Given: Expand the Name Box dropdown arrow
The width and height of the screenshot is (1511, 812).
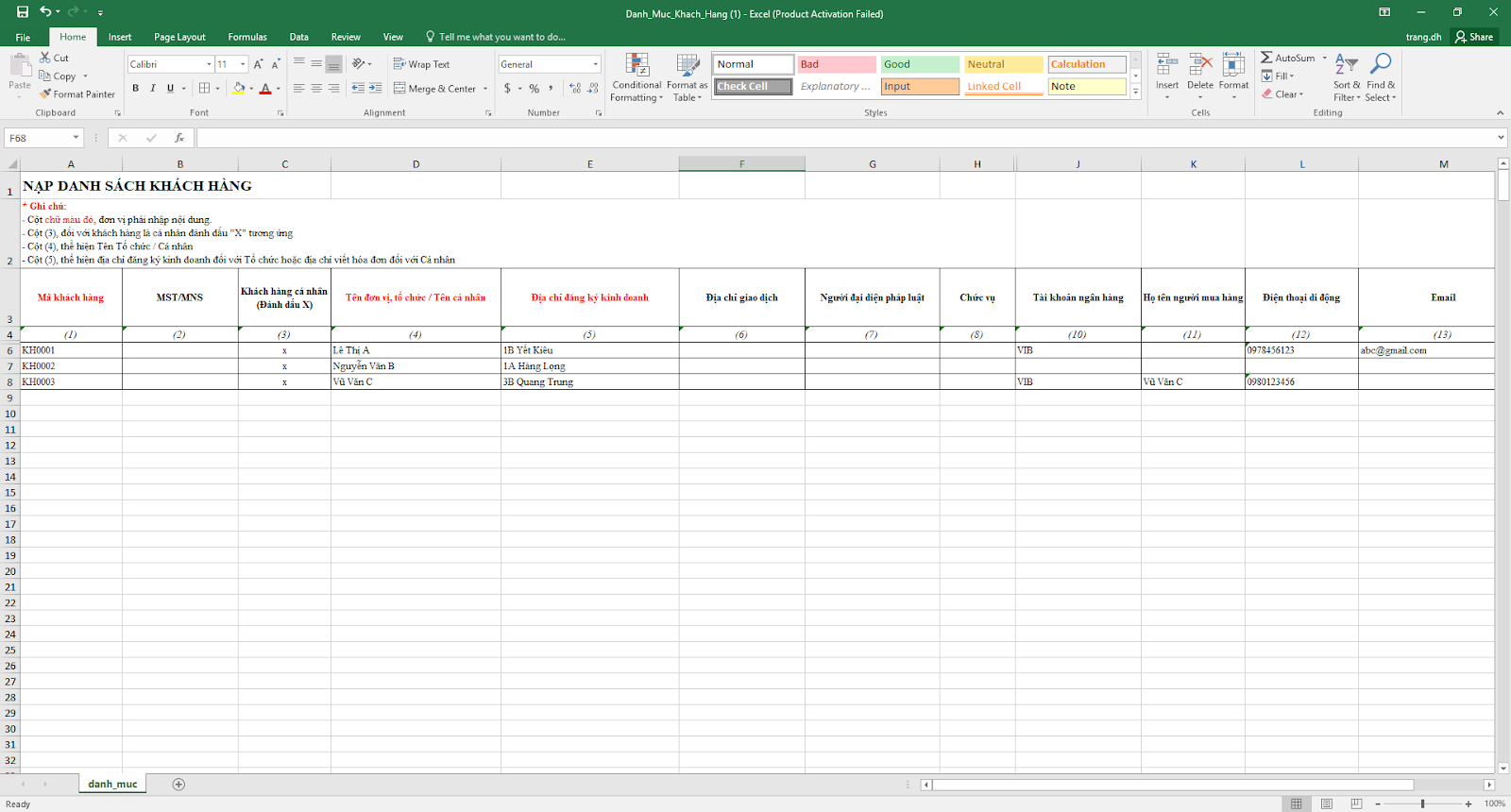Looking at the screenshot, I should (x=76, y=138).
